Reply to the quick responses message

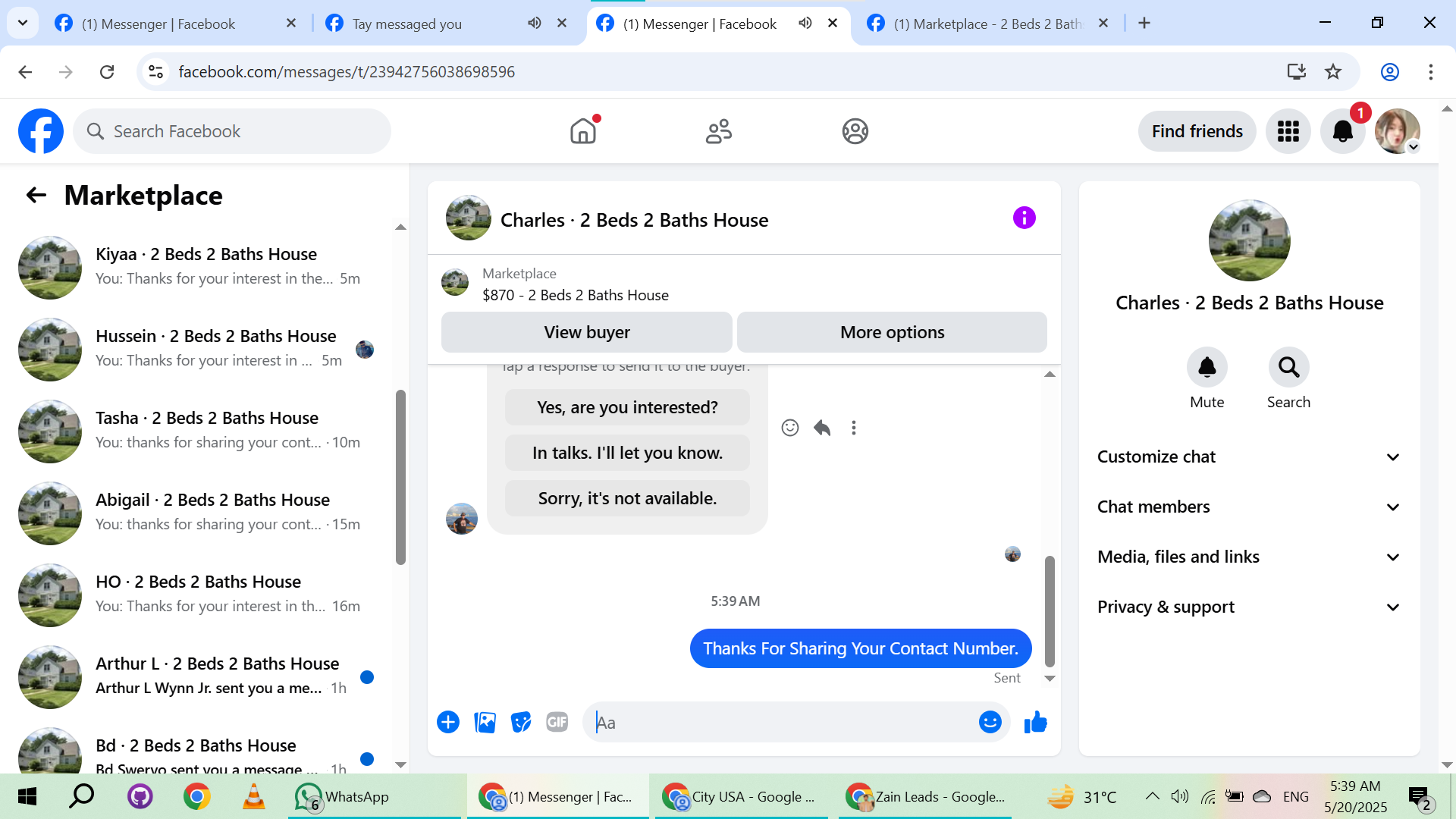click(x=822, y=428)
